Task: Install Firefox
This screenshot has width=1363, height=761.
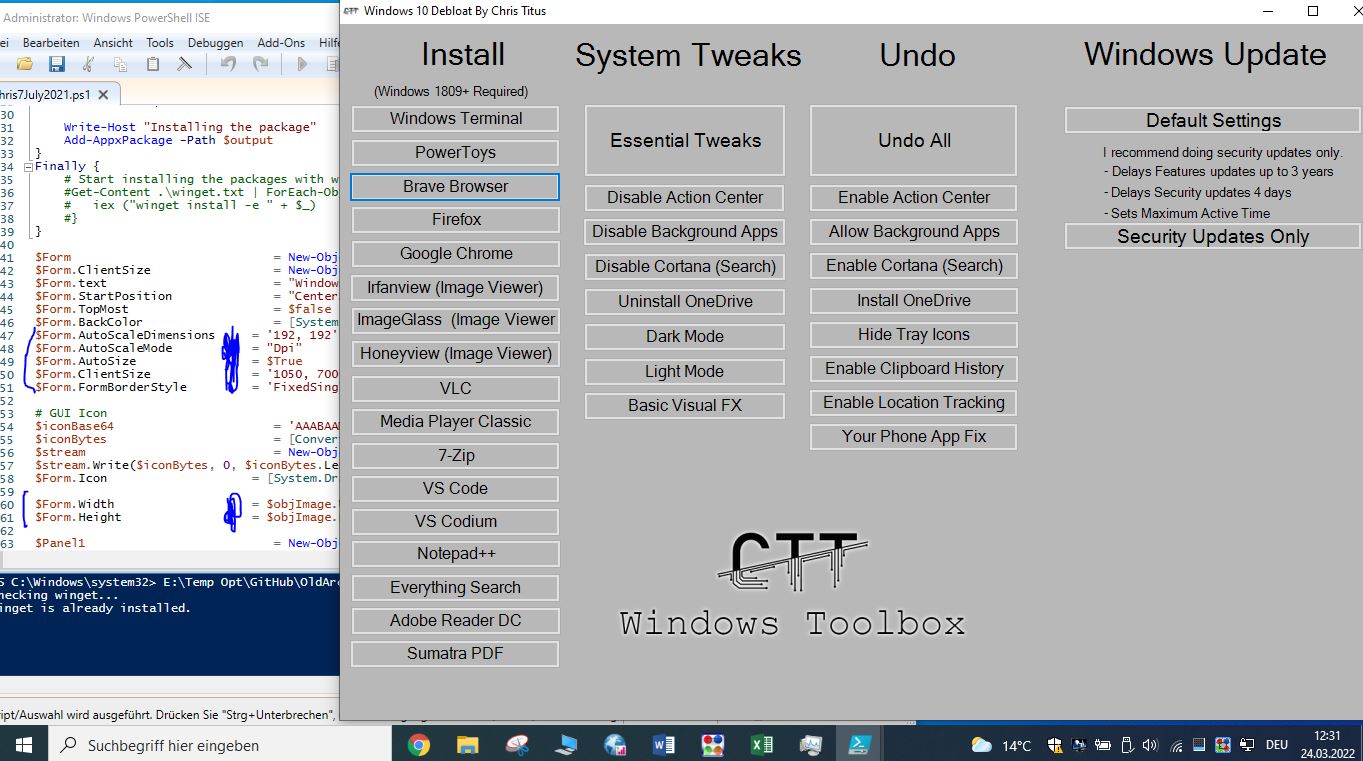Action: pyautogui.click(x=456, y=220)
